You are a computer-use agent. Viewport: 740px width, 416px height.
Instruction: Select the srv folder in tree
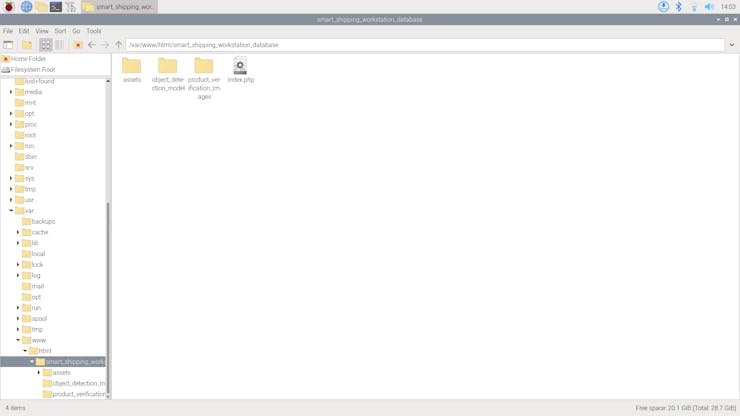click(x=25, y=168)
